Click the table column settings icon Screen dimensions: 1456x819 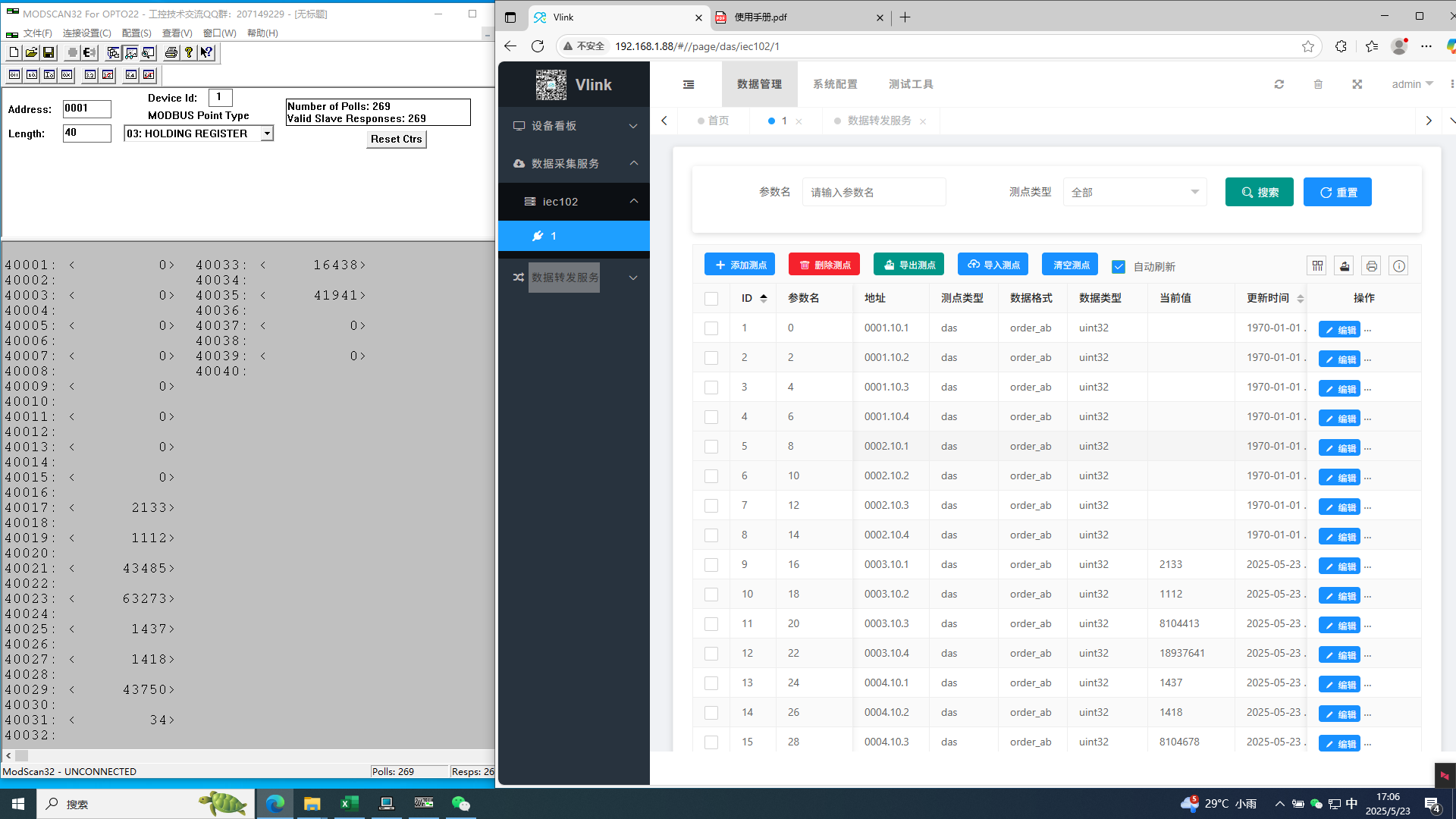[x=1317, y=266]
